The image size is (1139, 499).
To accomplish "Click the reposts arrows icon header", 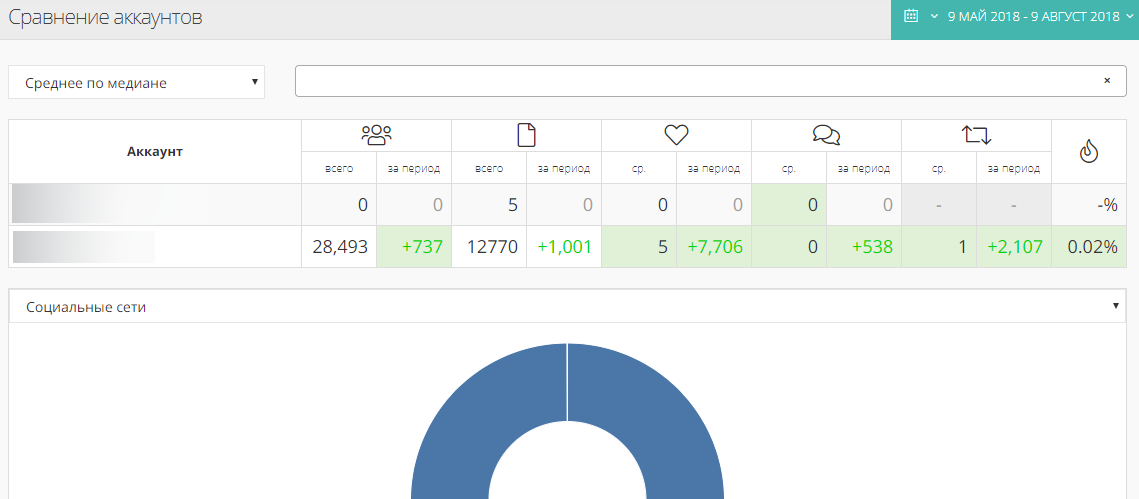I will pos(976,136).
